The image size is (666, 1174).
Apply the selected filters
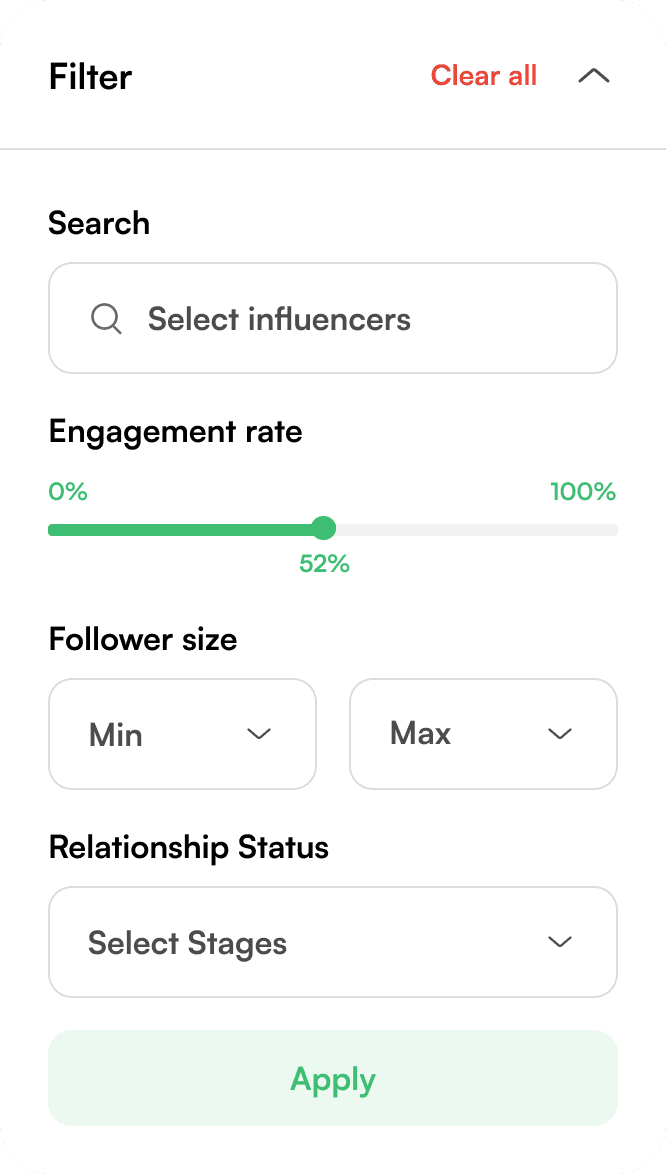coord(333,1078)
